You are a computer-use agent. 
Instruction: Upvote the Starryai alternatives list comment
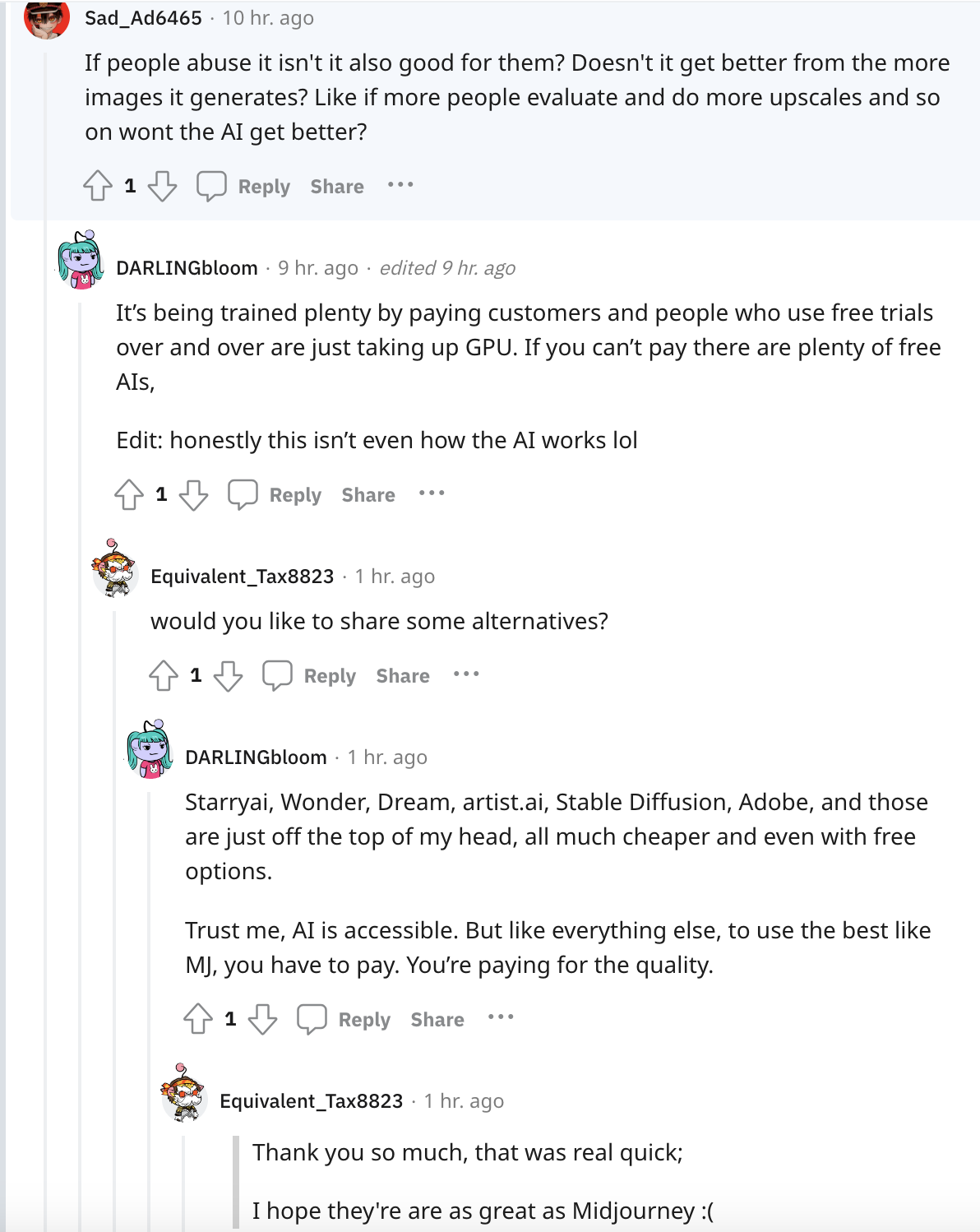pos(198,1019)
